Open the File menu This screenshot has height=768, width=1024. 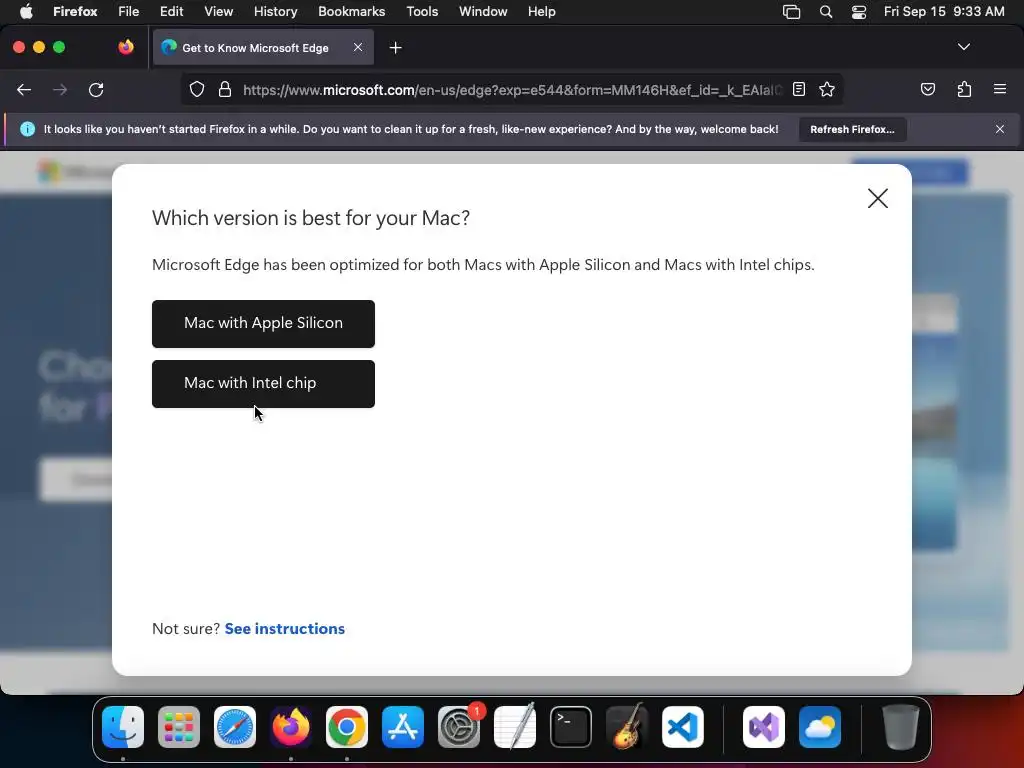click(x=129, y=12)
